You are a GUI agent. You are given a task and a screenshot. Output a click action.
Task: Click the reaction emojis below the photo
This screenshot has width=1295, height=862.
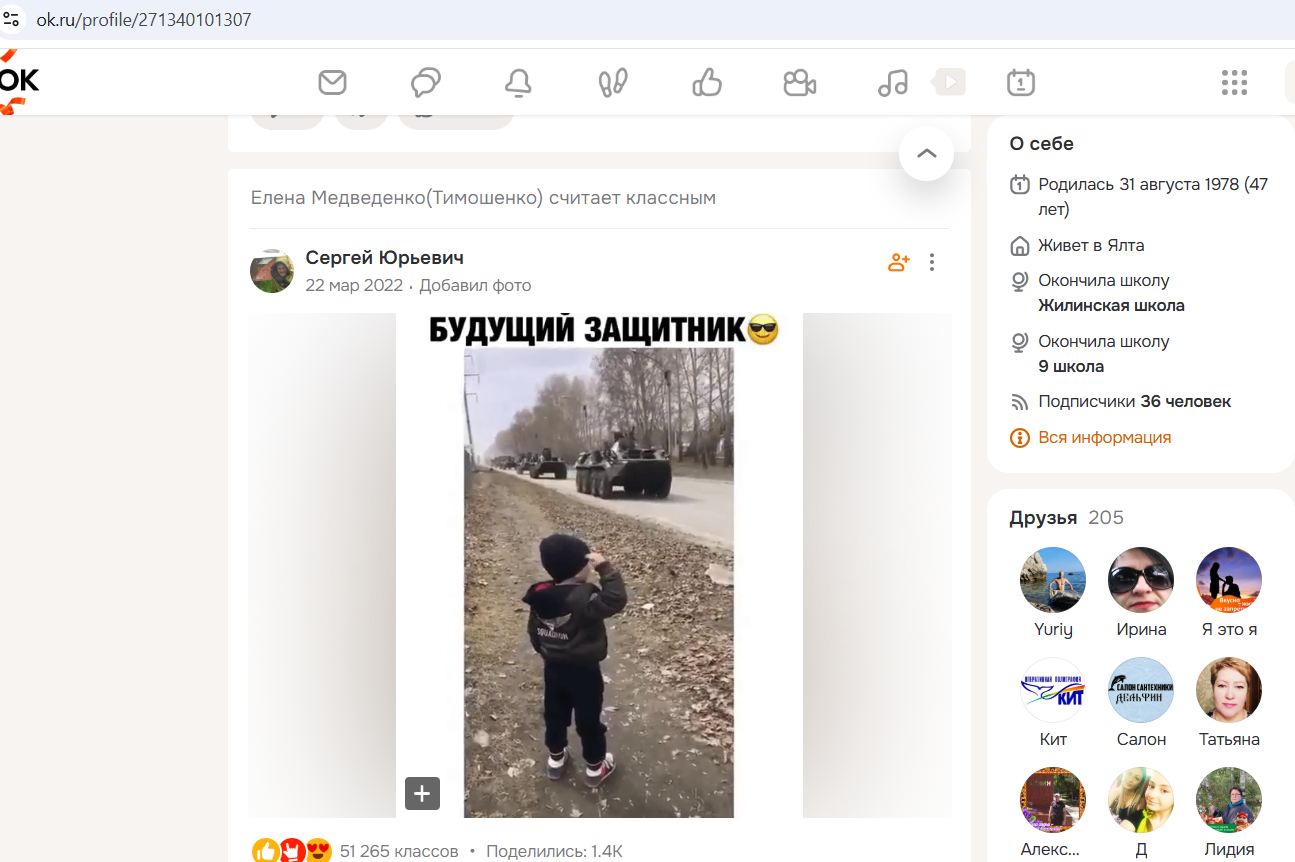[x=292, y=851]
